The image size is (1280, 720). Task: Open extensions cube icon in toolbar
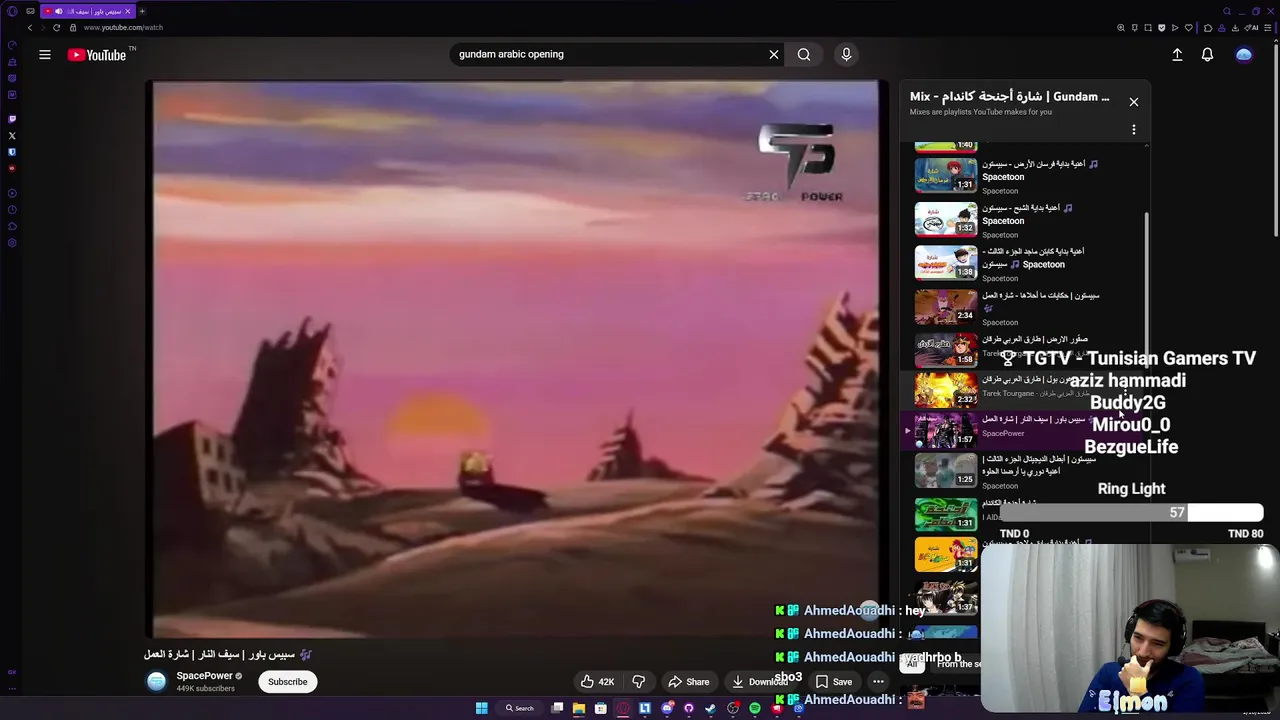tap(1208, 28)
